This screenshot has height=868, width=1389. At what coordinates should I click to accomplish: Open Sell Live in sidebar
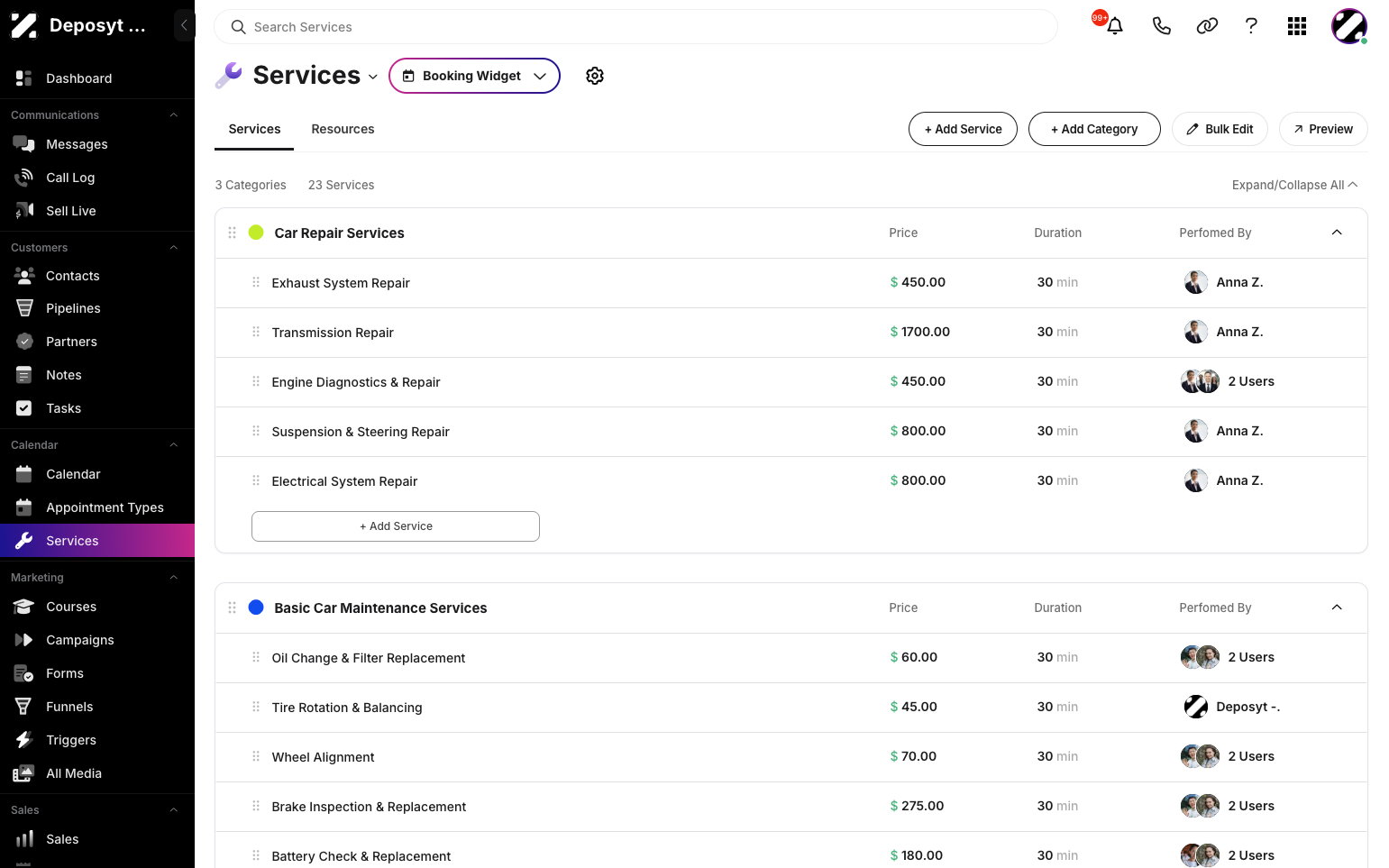[x=97, y=211]
